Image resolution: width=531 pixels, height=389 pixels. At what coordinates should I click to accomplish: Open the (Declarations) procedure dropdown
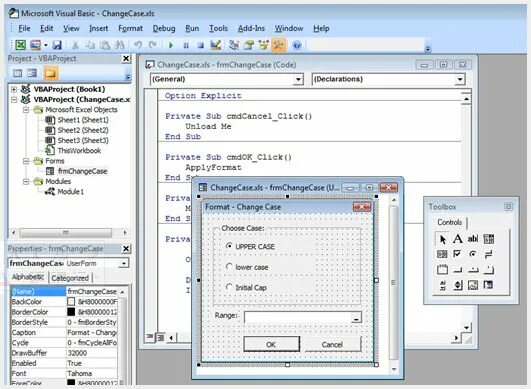coord(460,79)
